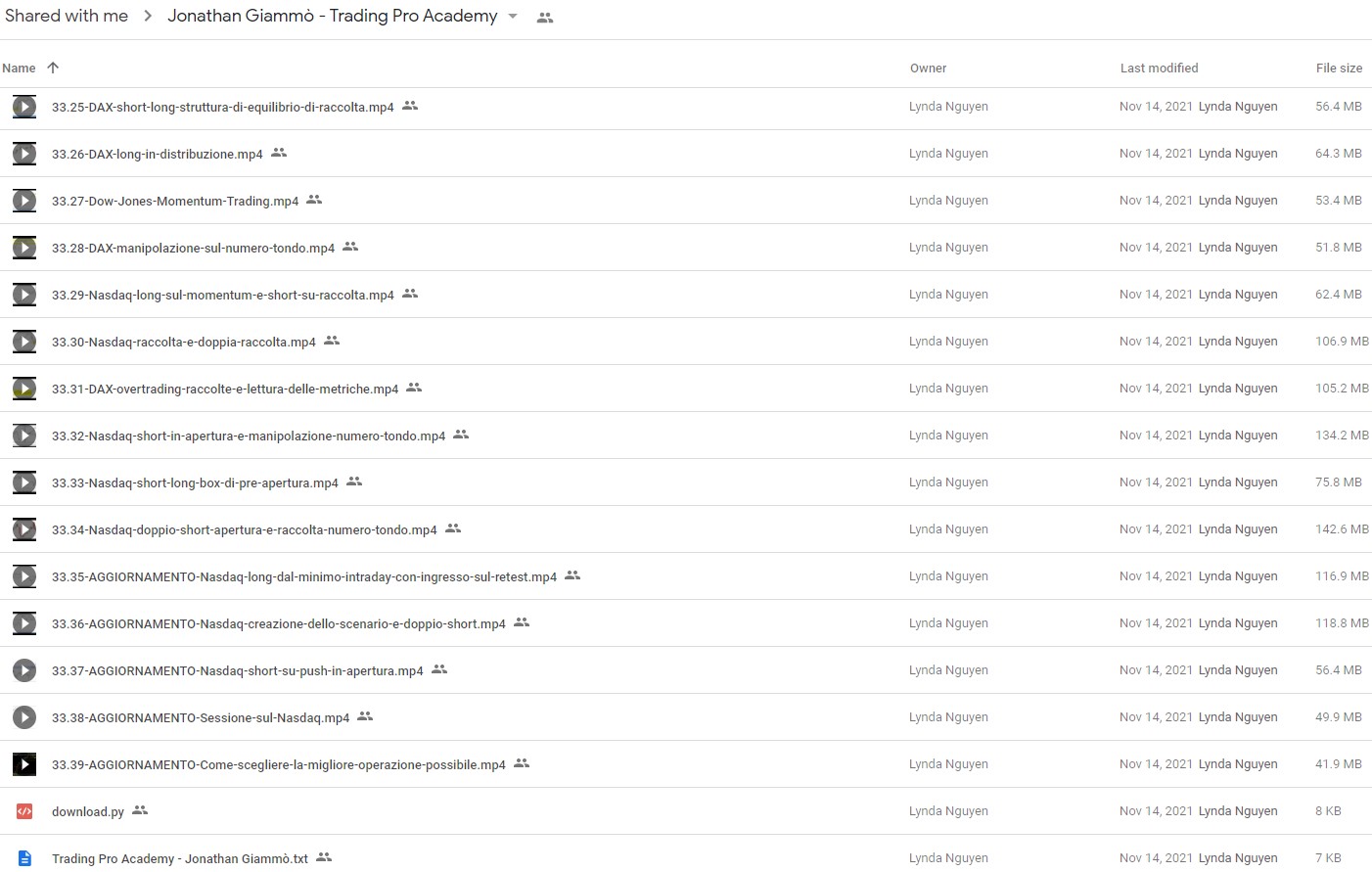The image size is (1372, 872).
Task: Click the video icon for 33.30-Nasdaq-raccolta-e-doppia-raccolta
Action: pos(24,342)
